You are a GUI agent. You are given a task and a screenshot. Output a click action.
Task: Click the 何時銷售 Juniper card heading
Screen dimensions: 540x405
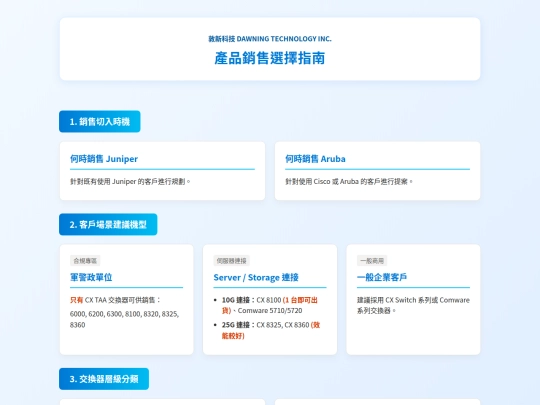104,159
